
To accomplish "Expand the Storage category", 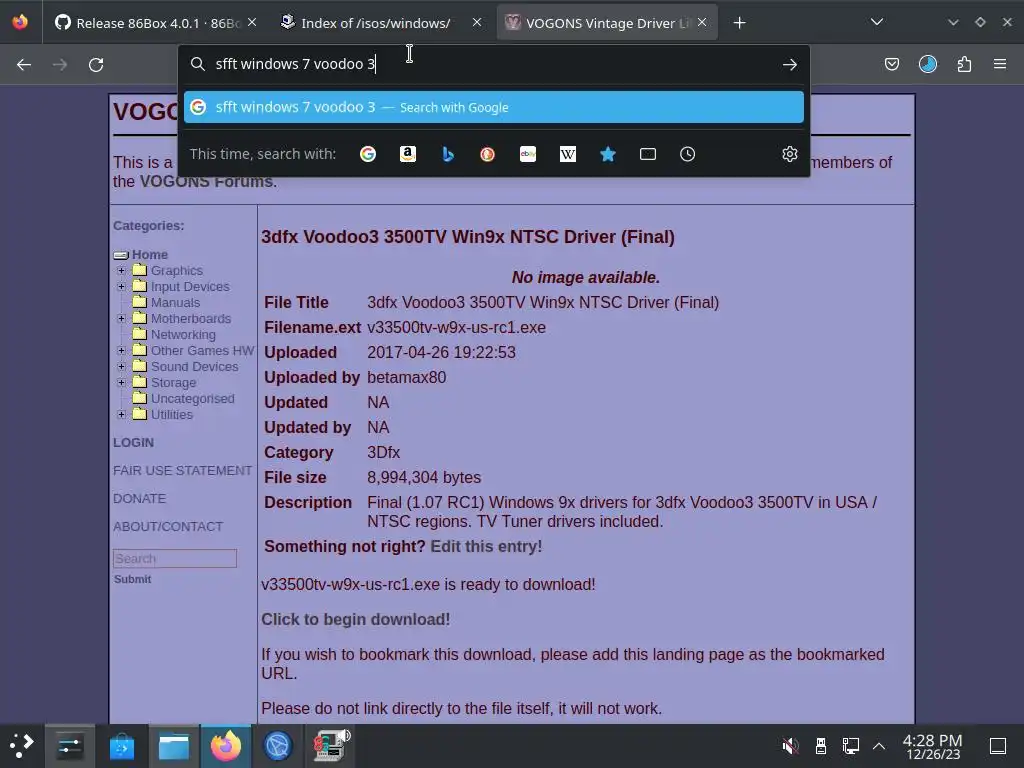I will (x=121, y=383).
